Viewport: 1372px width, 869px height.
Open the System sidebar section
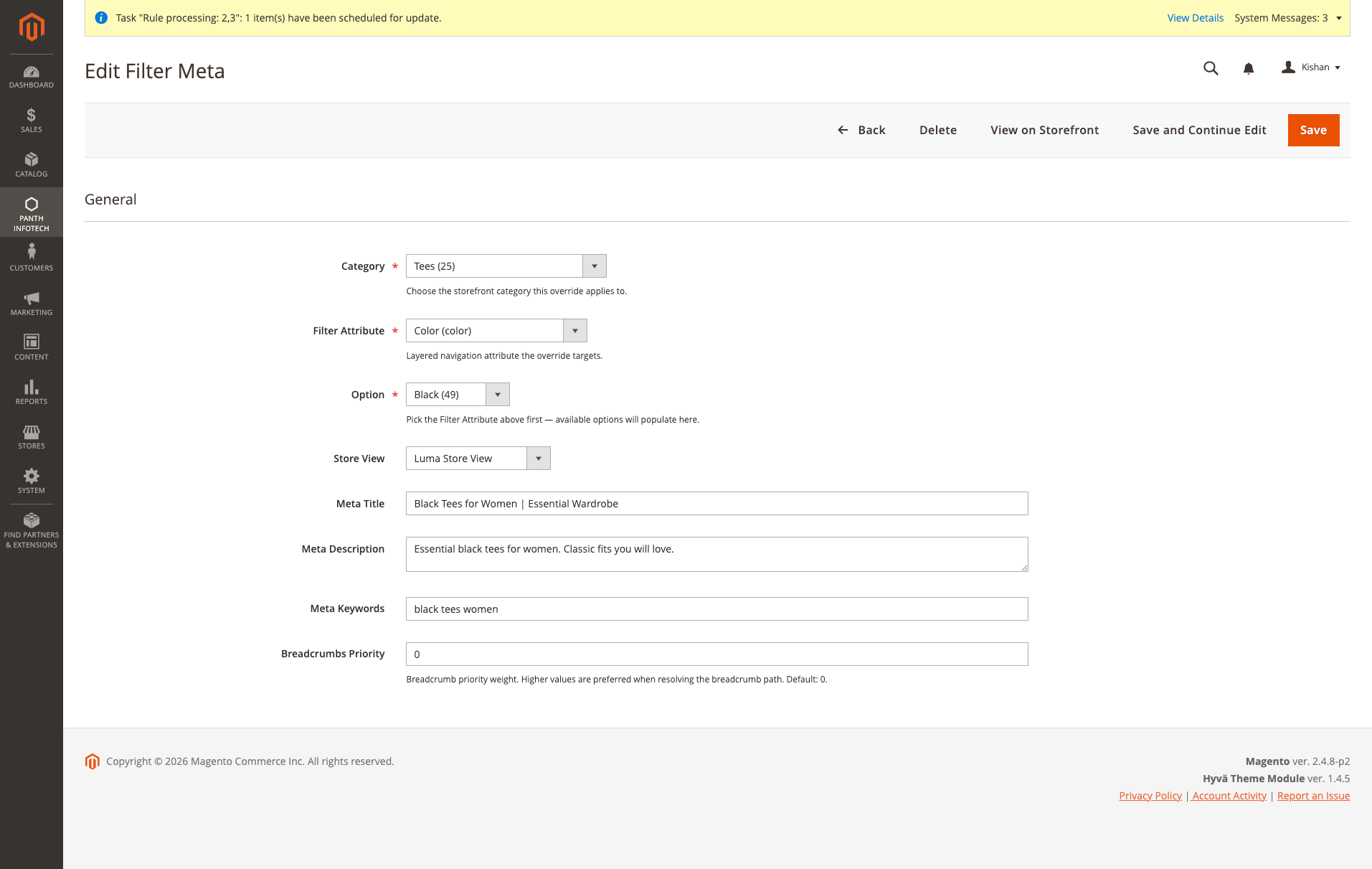pyautogui.click(x=31, y=481)
